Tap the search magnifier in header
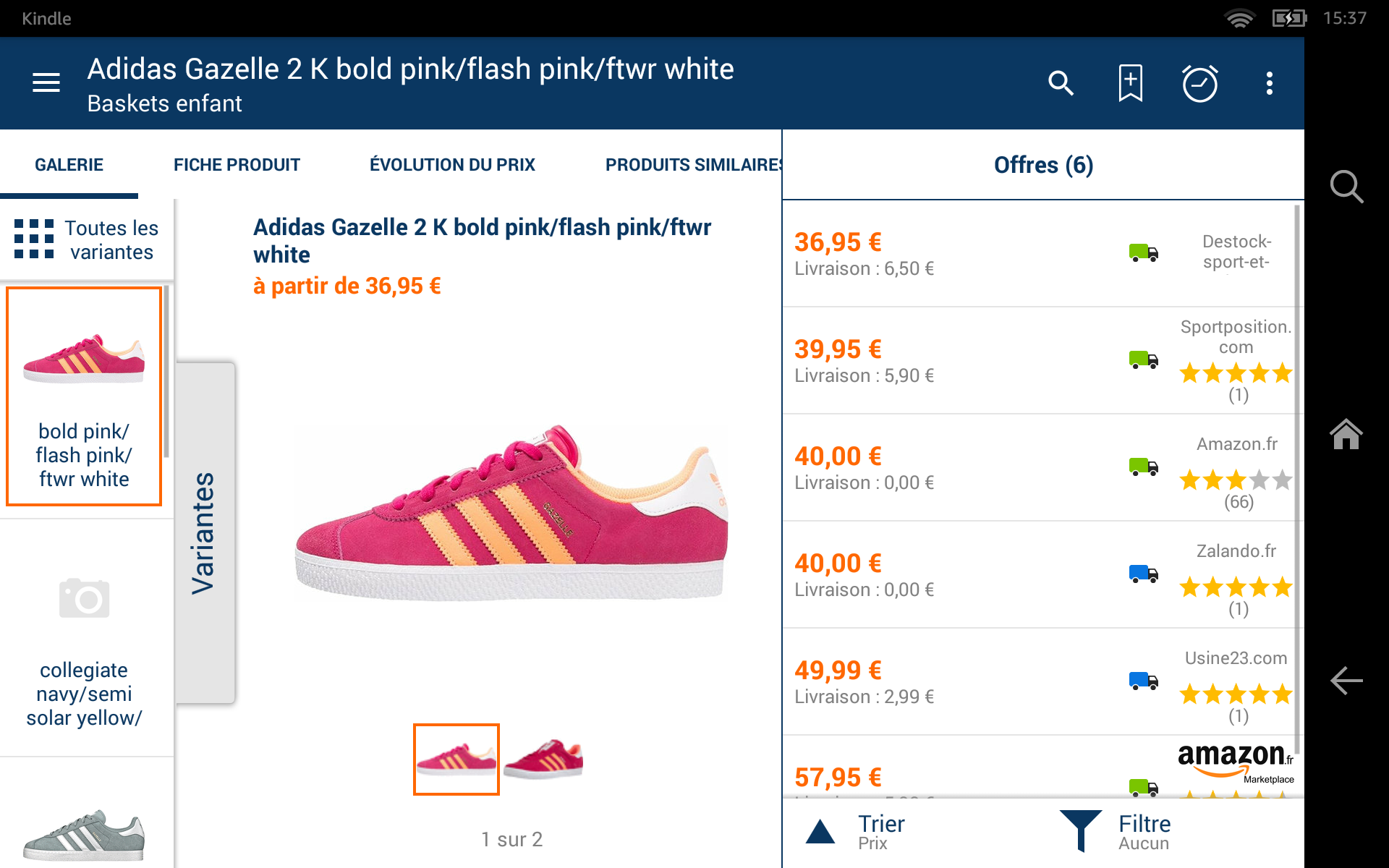The image size is (1389, 868). pyautogui.click(x=1061, y=83)
